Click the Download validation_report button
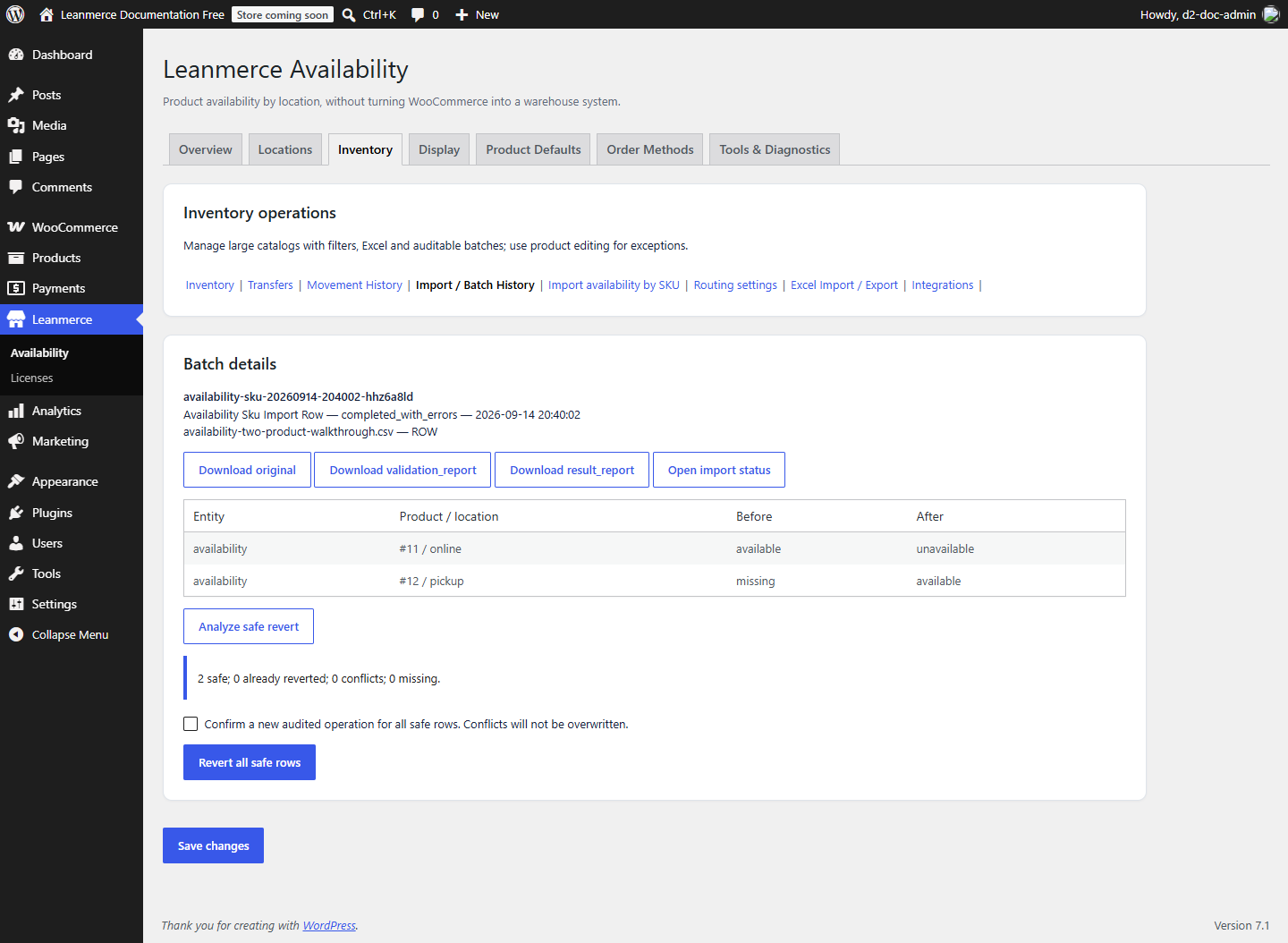The height and width of the screenshot is (943, 1288). 402,470
